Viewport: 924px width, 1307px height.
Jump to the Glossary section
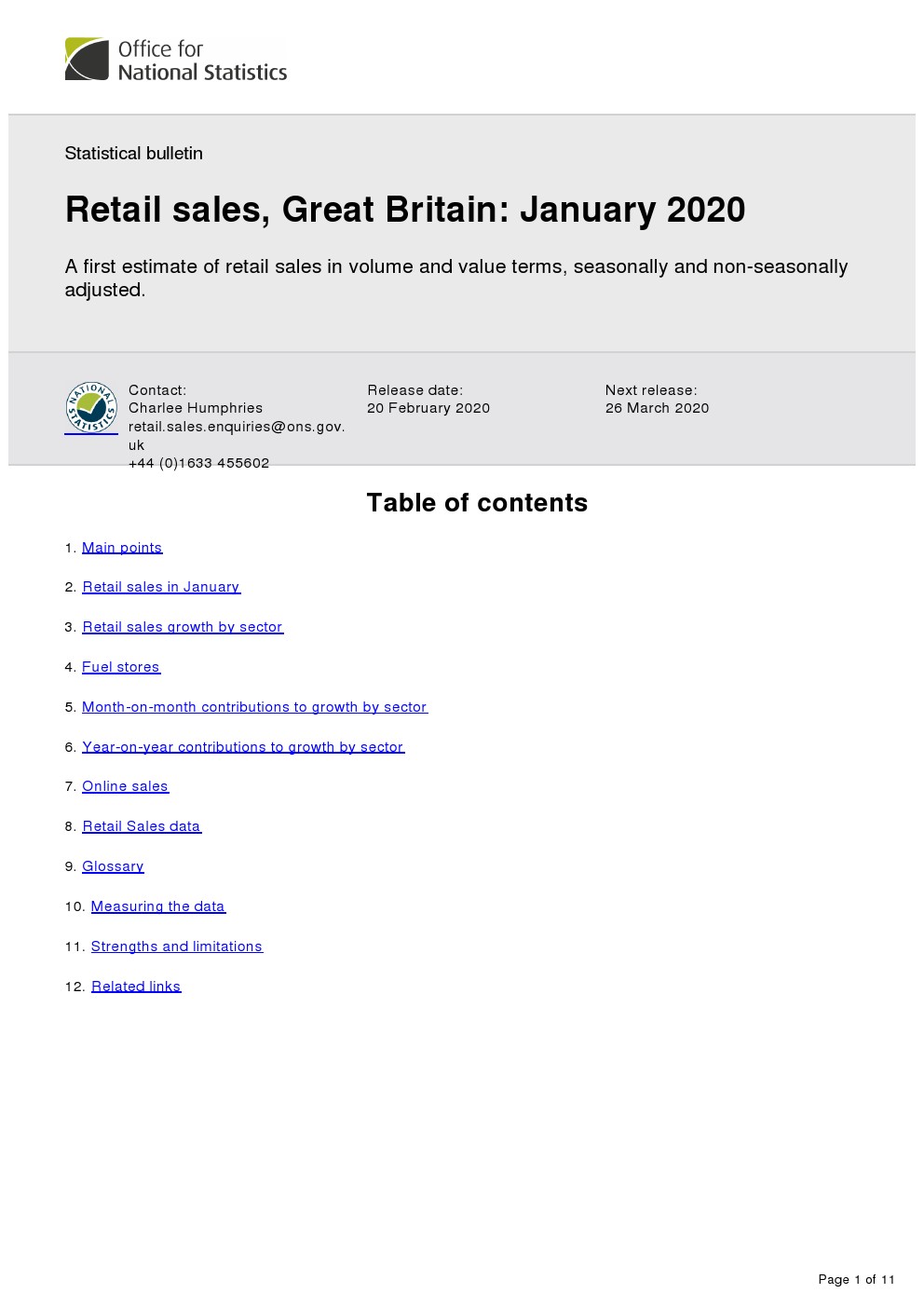tap(113, 866)
